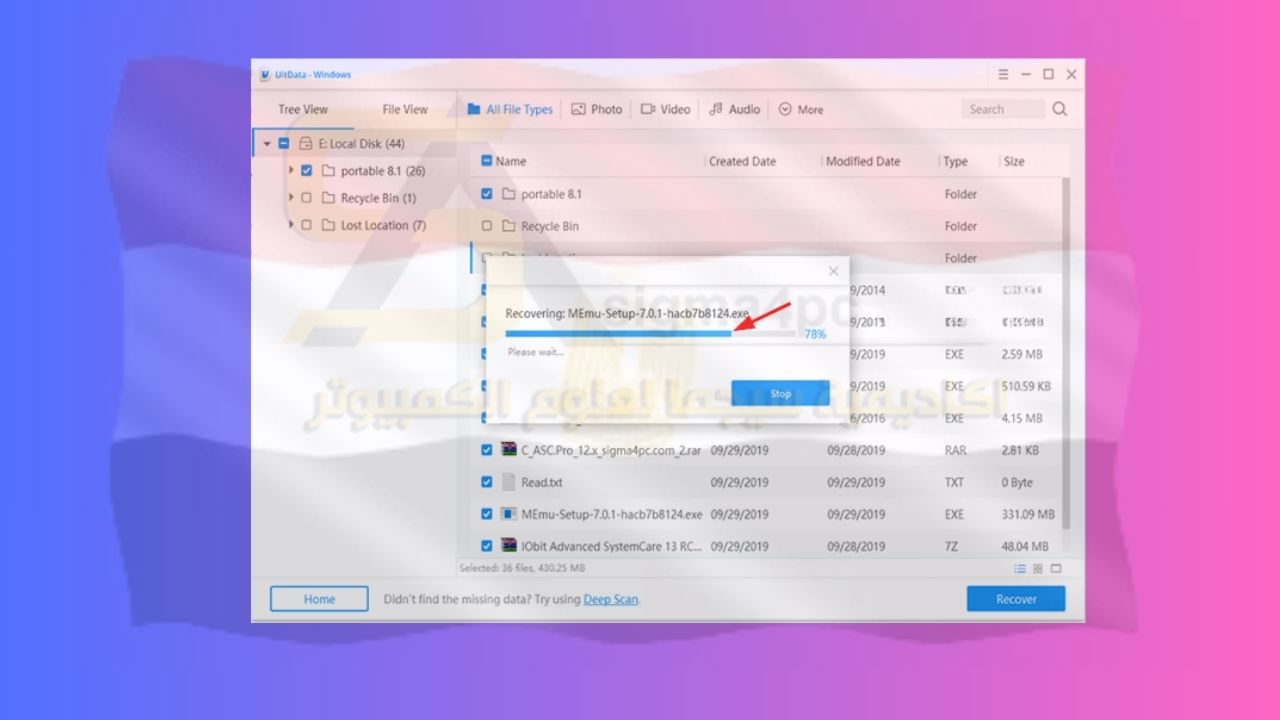The image size is (1280, 720).
Task: Click the Home button
Action: (319, 599)
